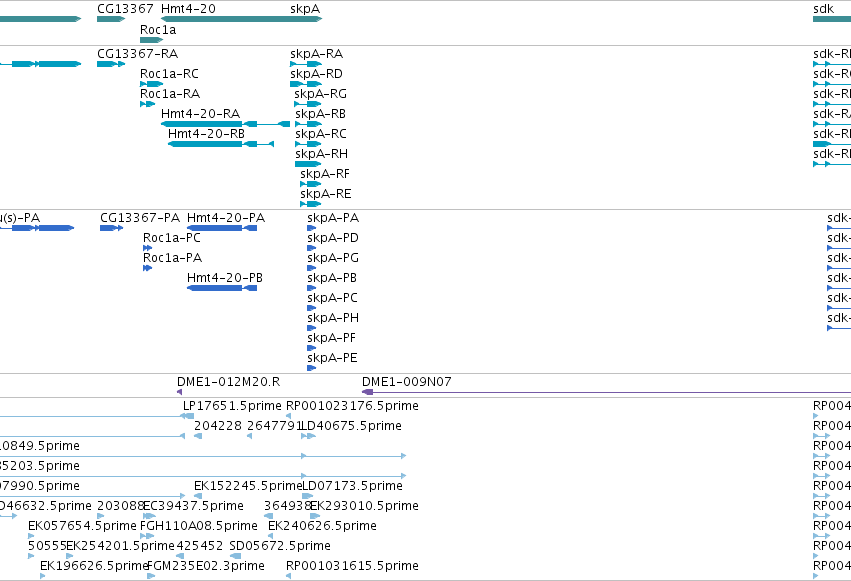Select EST EK254201.5prime
The width and height of the screenshot is (851, 581).
(120, 546)
